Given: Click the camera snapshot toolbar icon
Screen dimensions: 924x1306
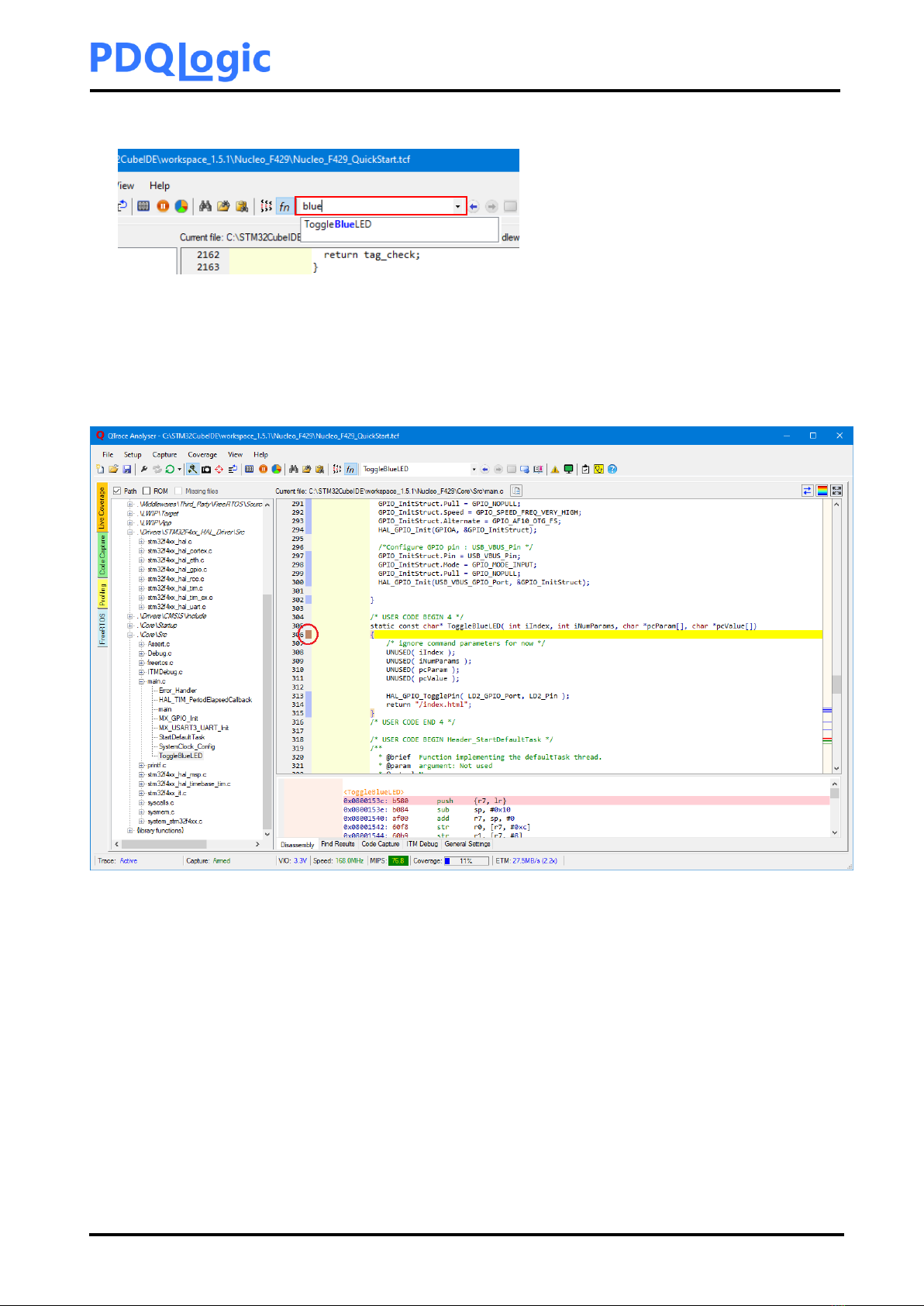Looking at the screenshot, I should [x=206, y=469].
